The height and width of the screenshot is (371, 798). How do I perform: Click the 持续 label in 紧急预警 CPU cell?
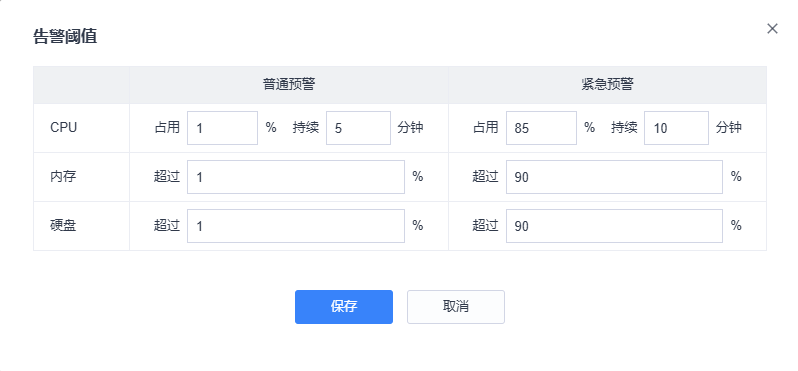click(x=624, y=127)
